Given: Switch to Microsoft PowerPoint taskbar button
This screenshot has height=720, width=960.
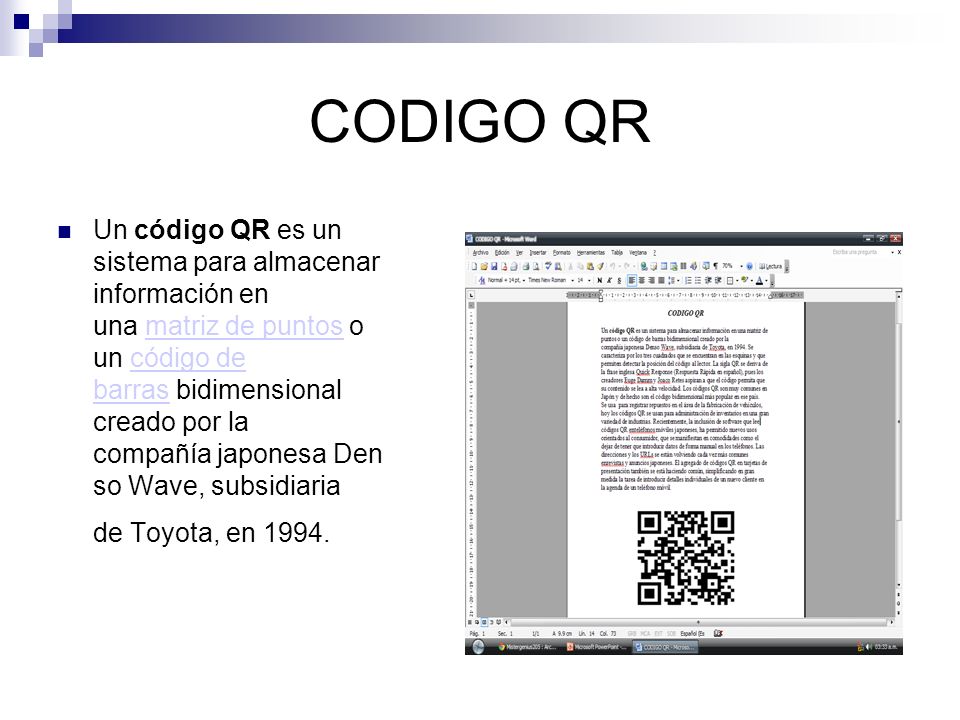Looking at the screenshot, I should tap(597, 647).
